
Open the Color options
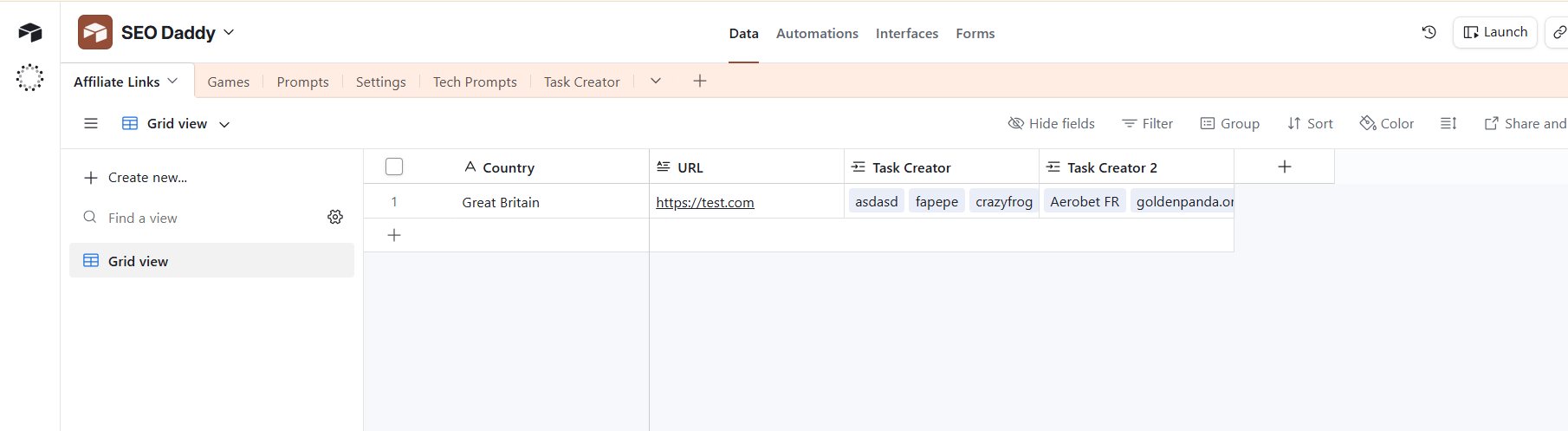pyautogui.click(x=1387, y=123)
